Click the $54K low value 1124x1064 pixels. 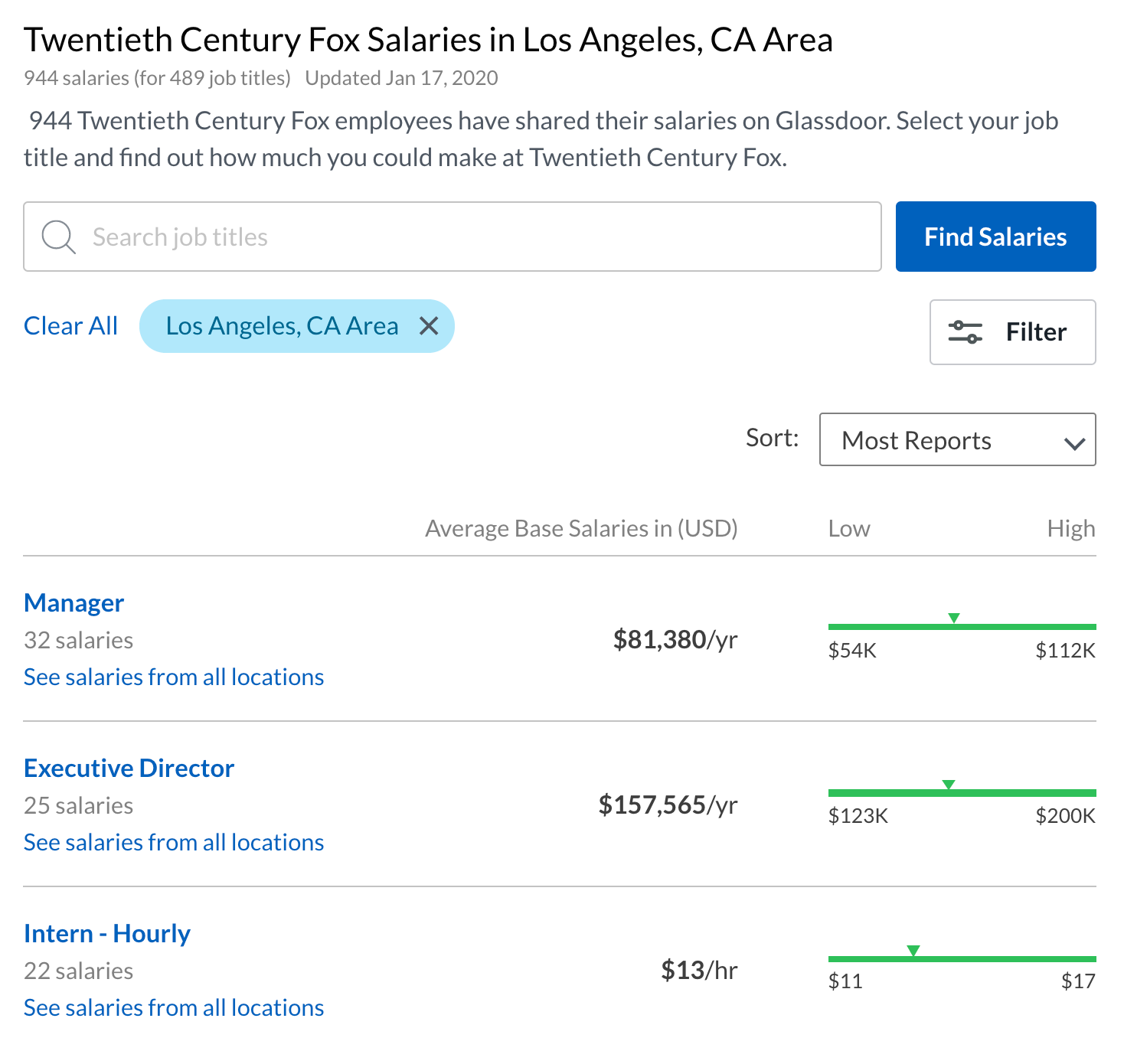852,651
